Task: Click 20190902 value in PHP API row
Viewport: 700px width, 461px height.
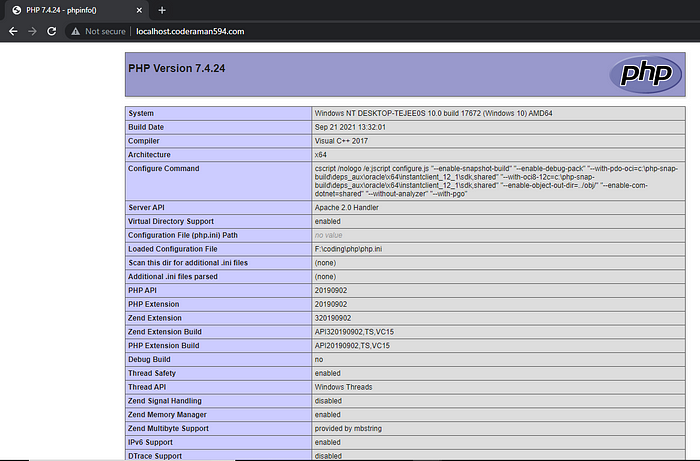Action: (331, 291)
